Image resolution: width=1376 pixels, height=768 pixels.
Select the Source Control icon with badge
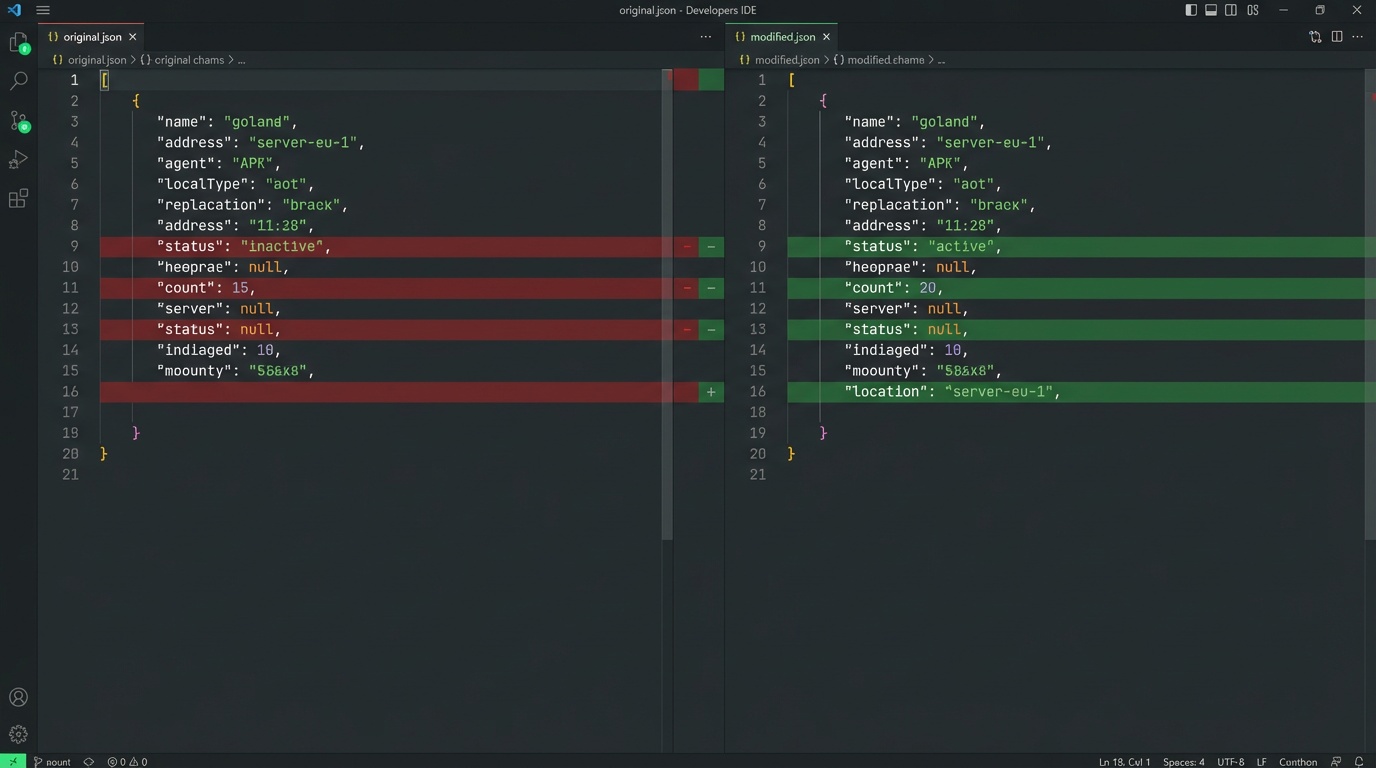click(19, 121)
